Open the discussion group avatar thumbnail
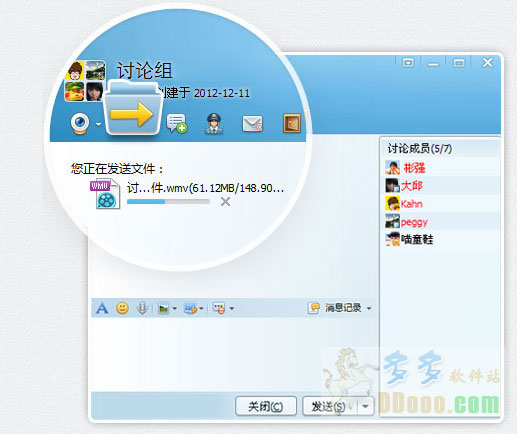 coord(86,81)
